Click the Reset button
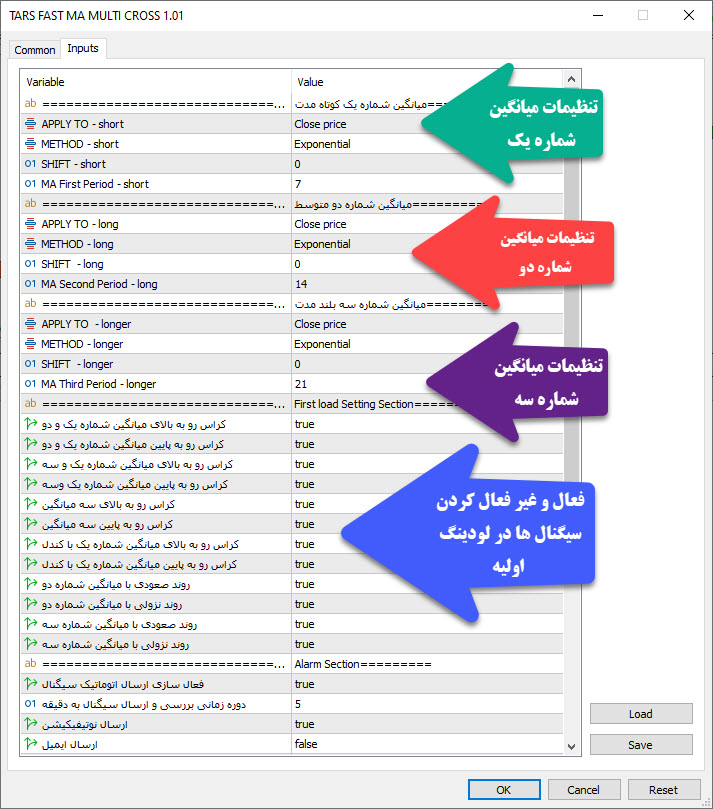 click(663, 790)
